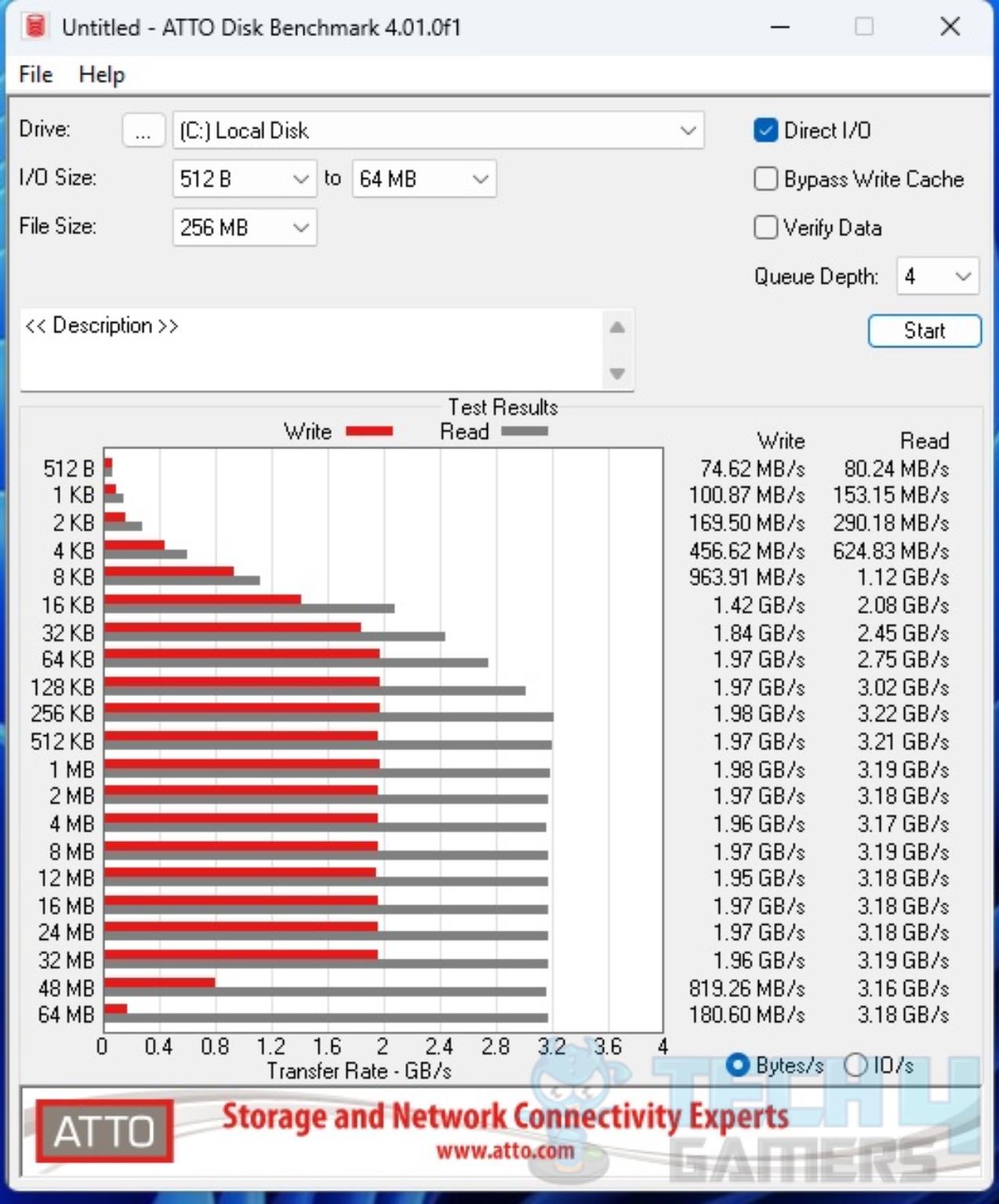This screenshot has width=999, height=1204.
Task: Click the Read column header
Action: [925, 441]
